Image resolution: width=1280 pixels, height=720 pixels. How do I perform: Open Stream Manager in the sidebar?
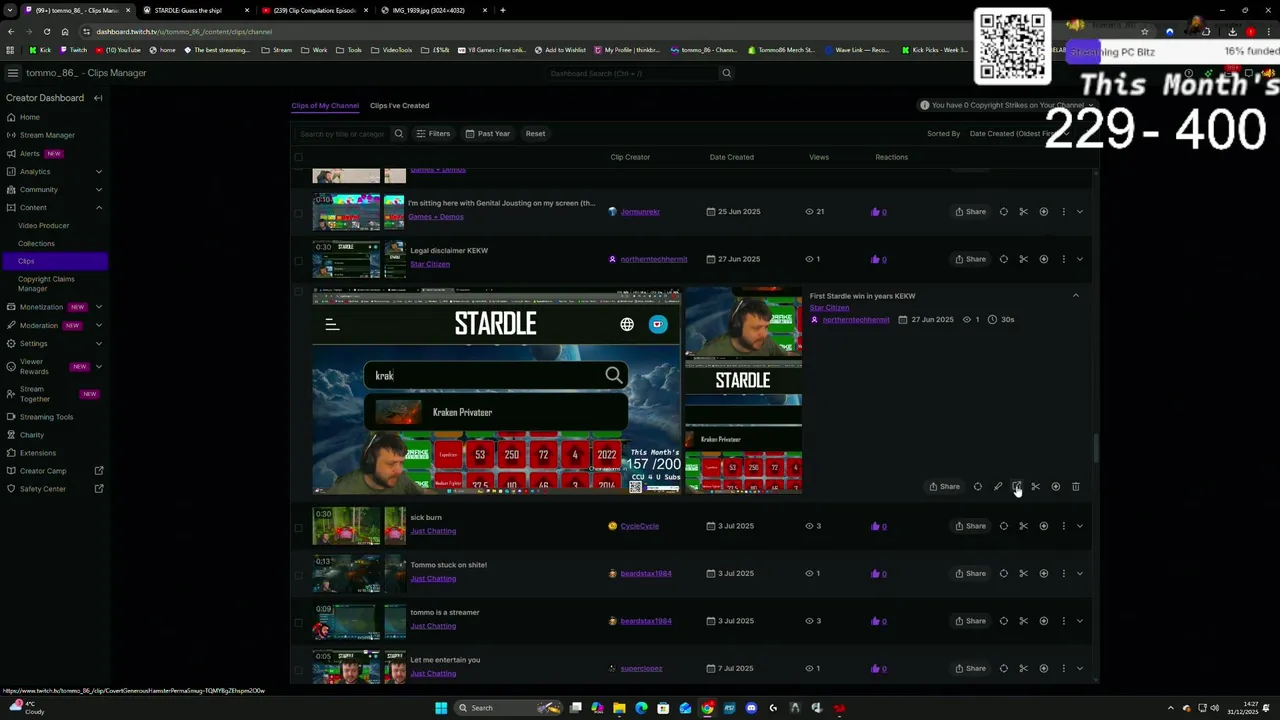[47, 135]
